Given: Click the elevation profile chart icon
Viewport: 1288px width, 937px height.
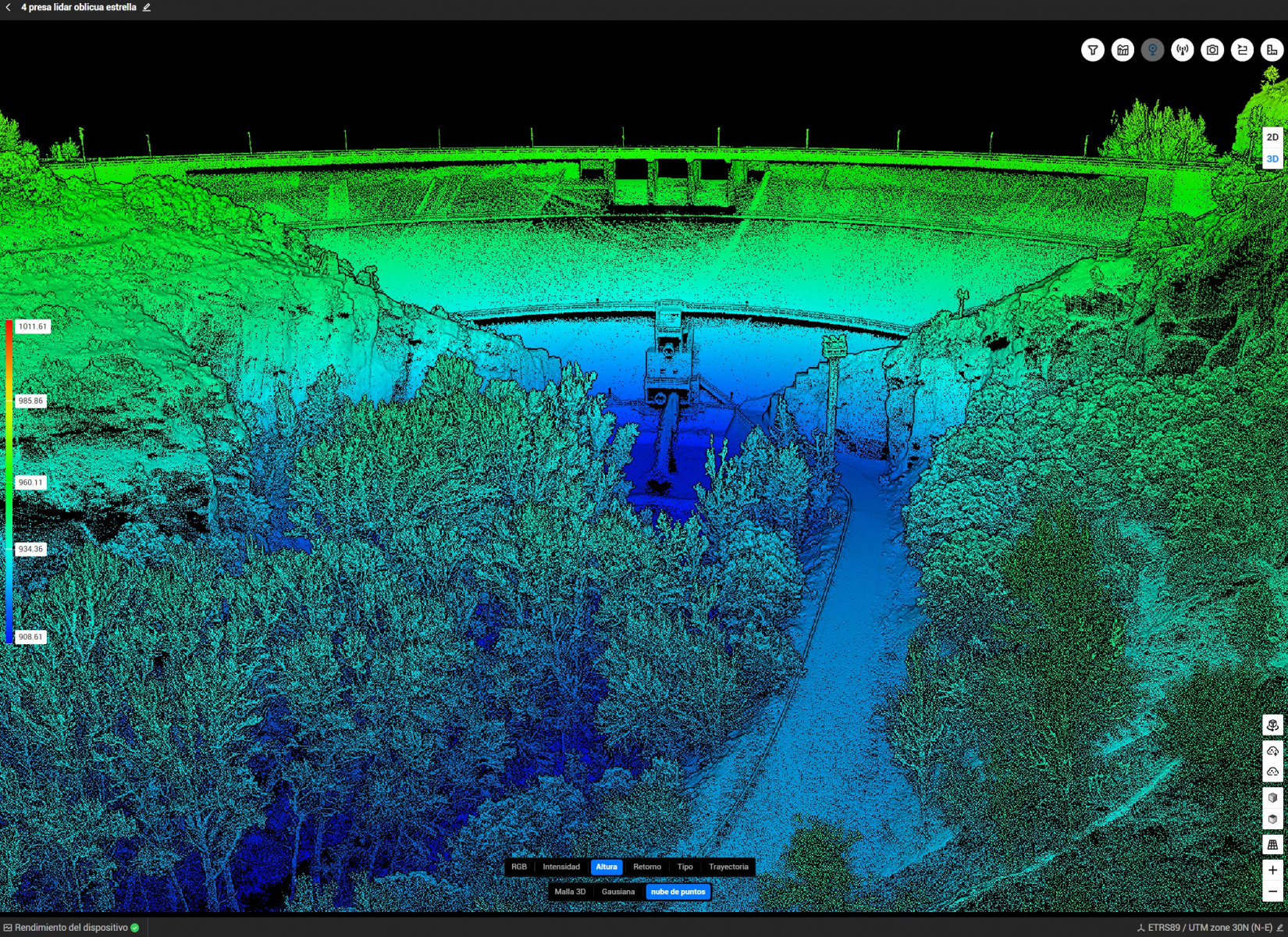Looking at the screenshot, I should (1123, 50).
